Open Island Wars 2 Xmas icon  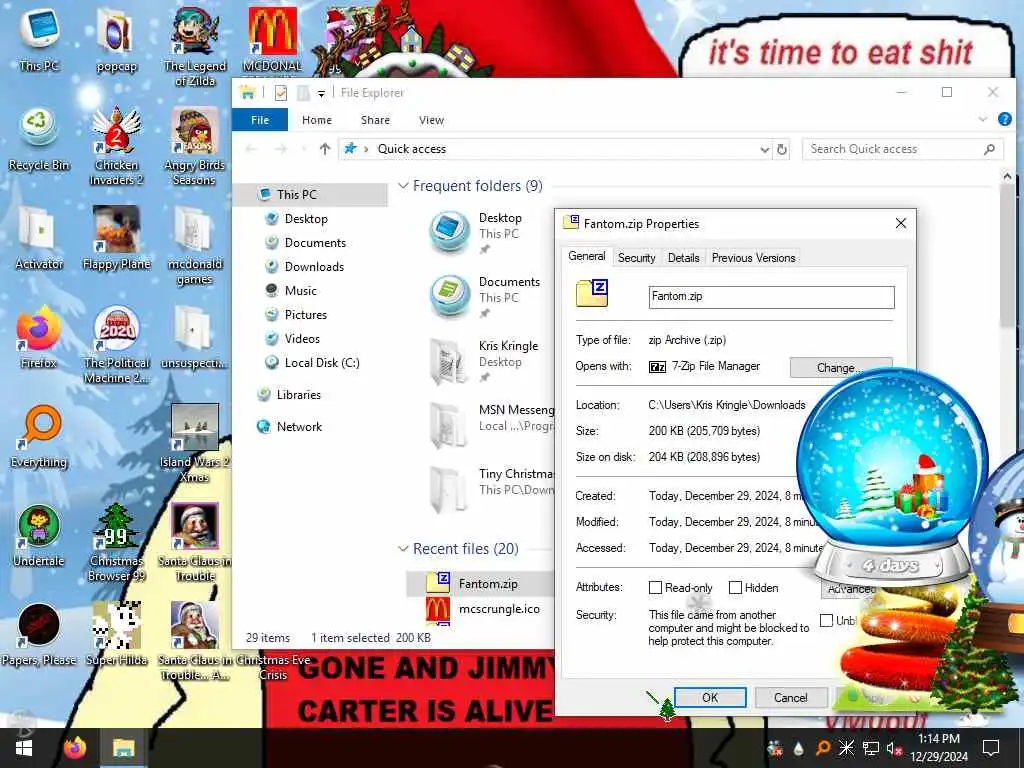point(194,444)
